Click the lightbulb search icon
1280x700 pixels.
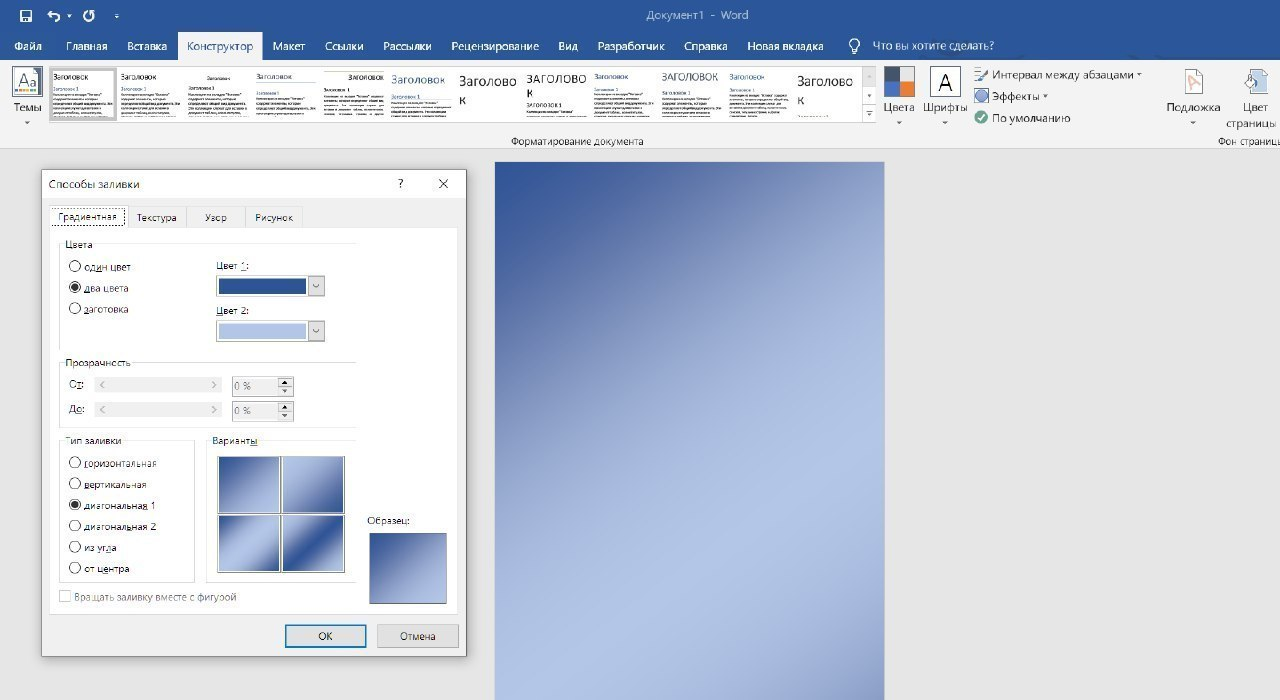(854, 46)
